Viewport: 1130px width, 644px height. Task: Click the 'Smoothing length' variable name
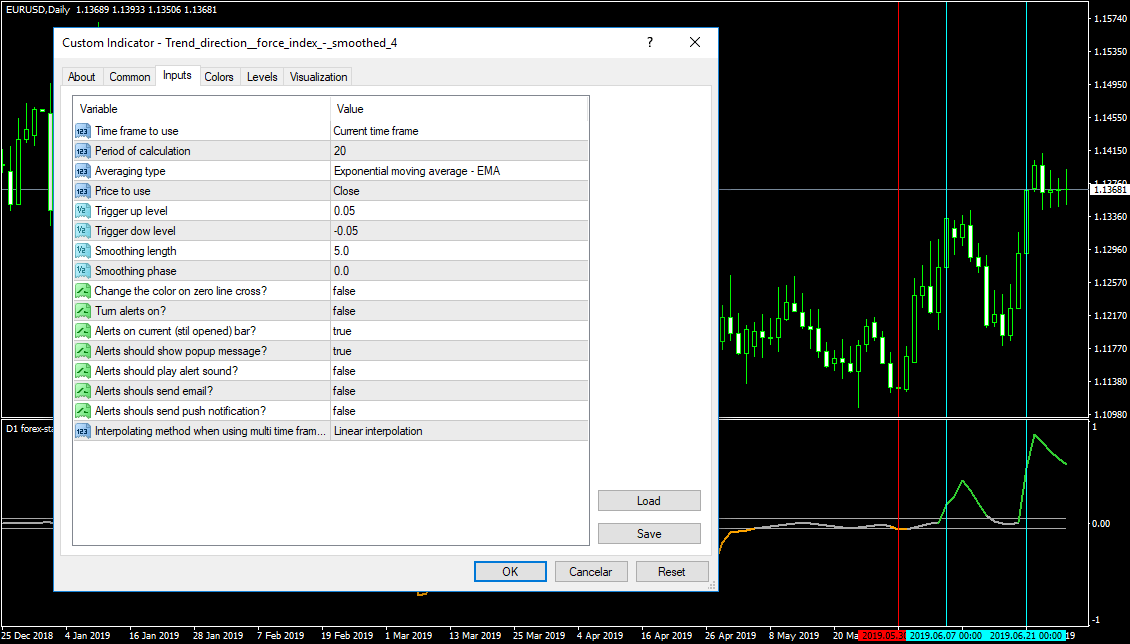point(135,251)
